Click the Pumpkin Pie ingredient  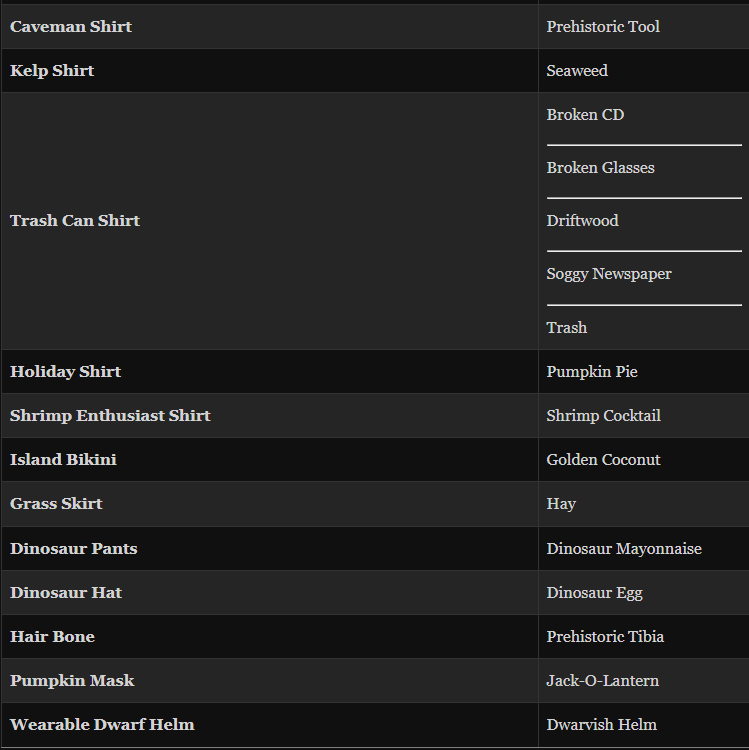tap(592, 372)
